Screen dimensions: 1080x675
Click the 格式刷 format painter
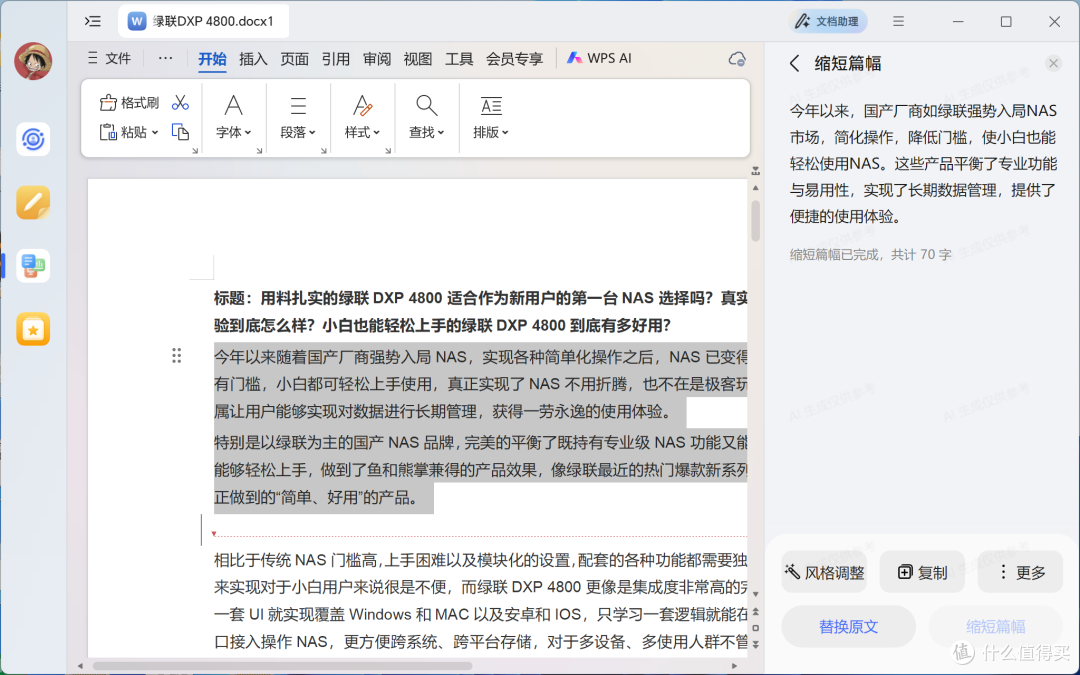pyautogui.click(x=129, y=103)
